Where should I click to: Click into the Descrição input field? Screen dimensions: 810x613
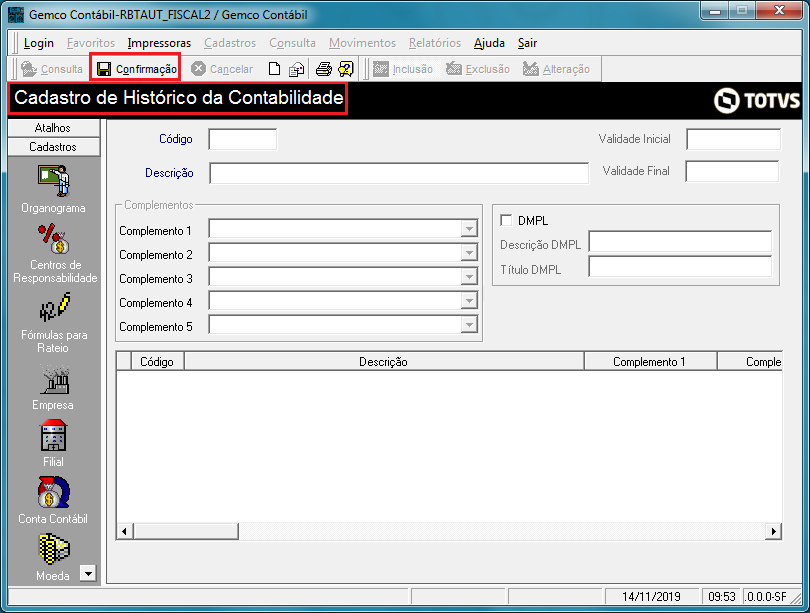pos(399,173)
